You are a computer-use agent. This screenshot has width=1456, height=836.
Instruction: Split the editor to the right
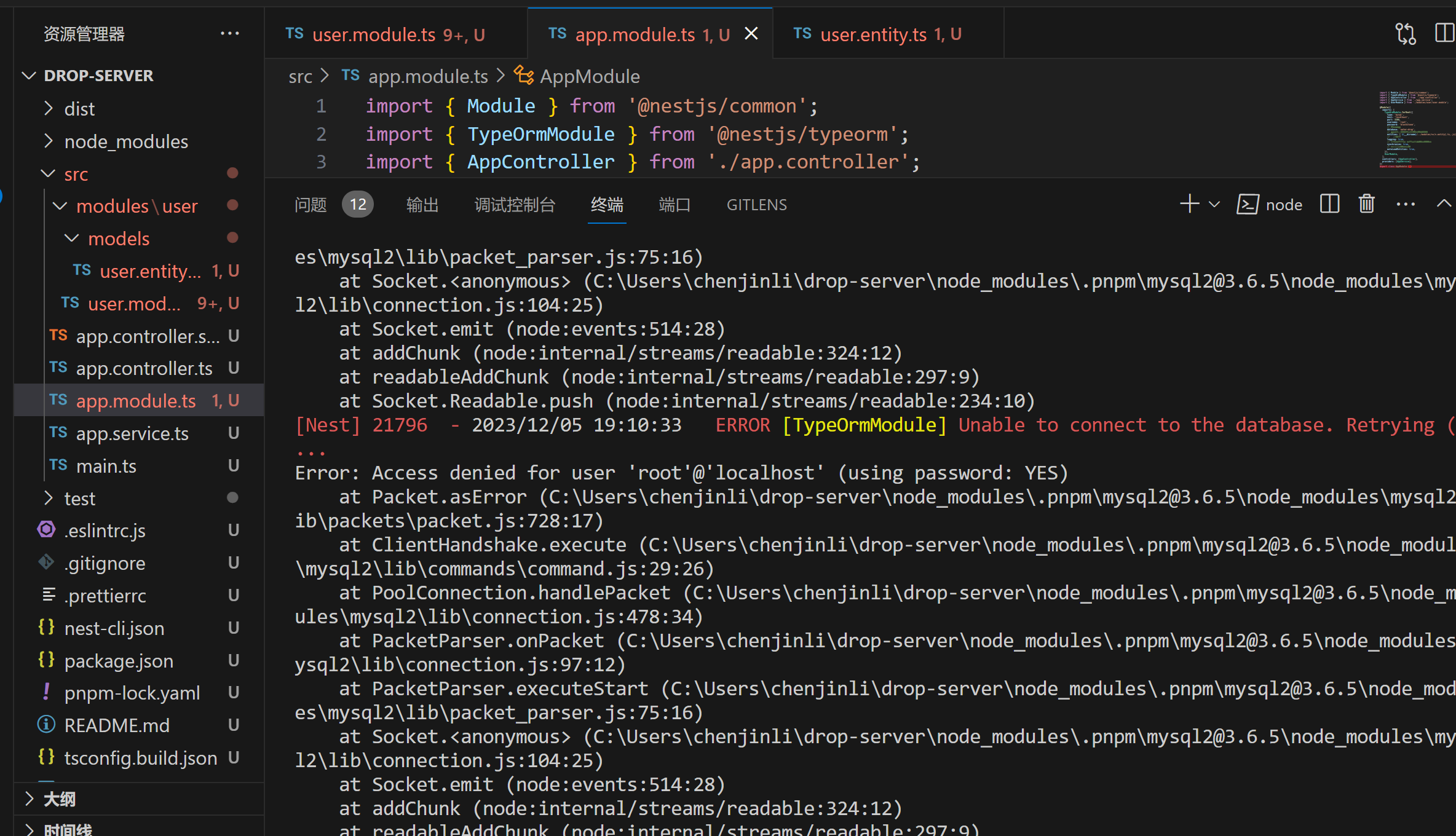[1444, 34]
